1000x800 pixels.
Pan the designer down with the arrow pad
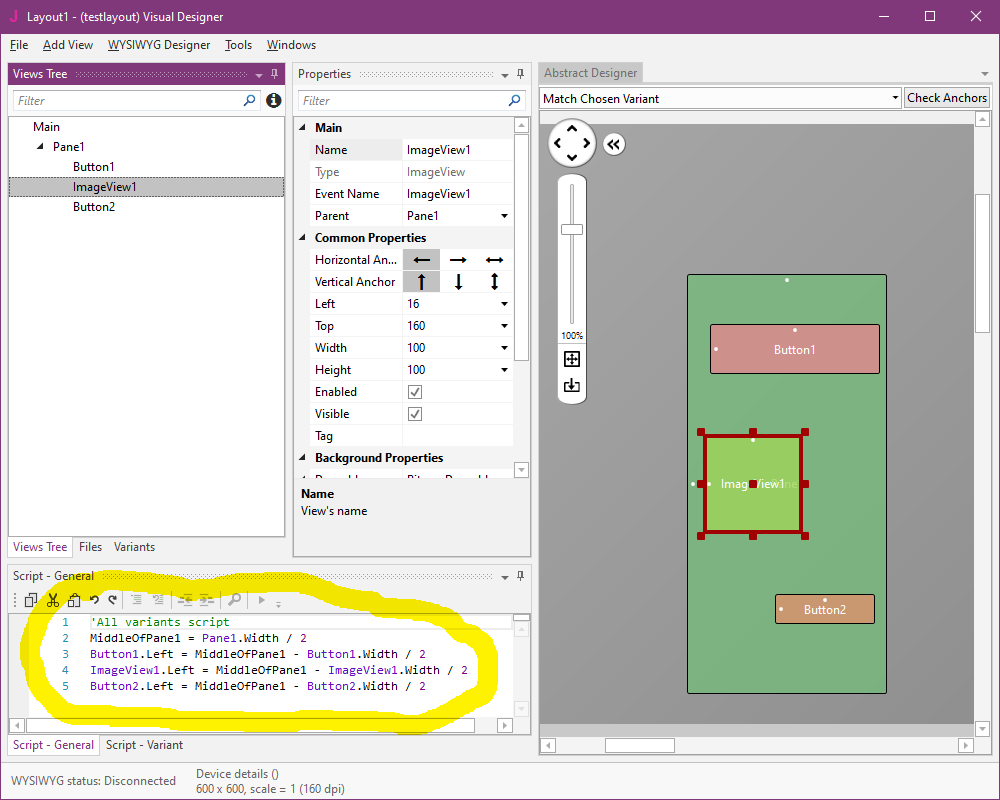(x=572, y=158)
